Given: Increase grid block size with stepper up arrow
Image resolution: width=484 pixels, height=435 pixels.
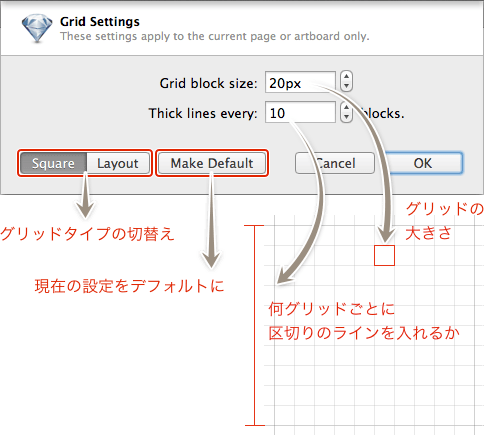Looking at the screenshot, I should [x=346, y=77].
